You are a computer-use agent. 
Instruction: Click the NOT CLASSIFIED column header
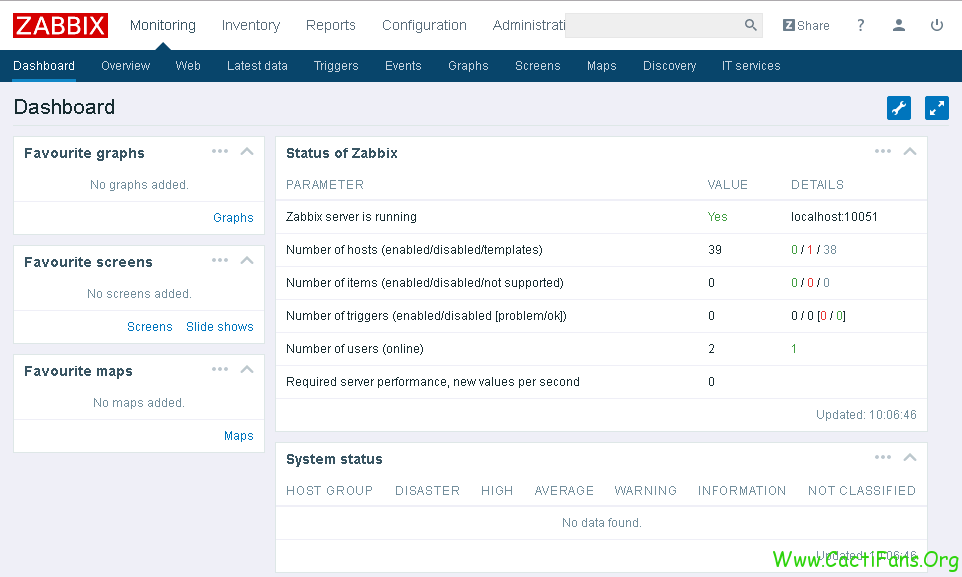tap(862, 490)
